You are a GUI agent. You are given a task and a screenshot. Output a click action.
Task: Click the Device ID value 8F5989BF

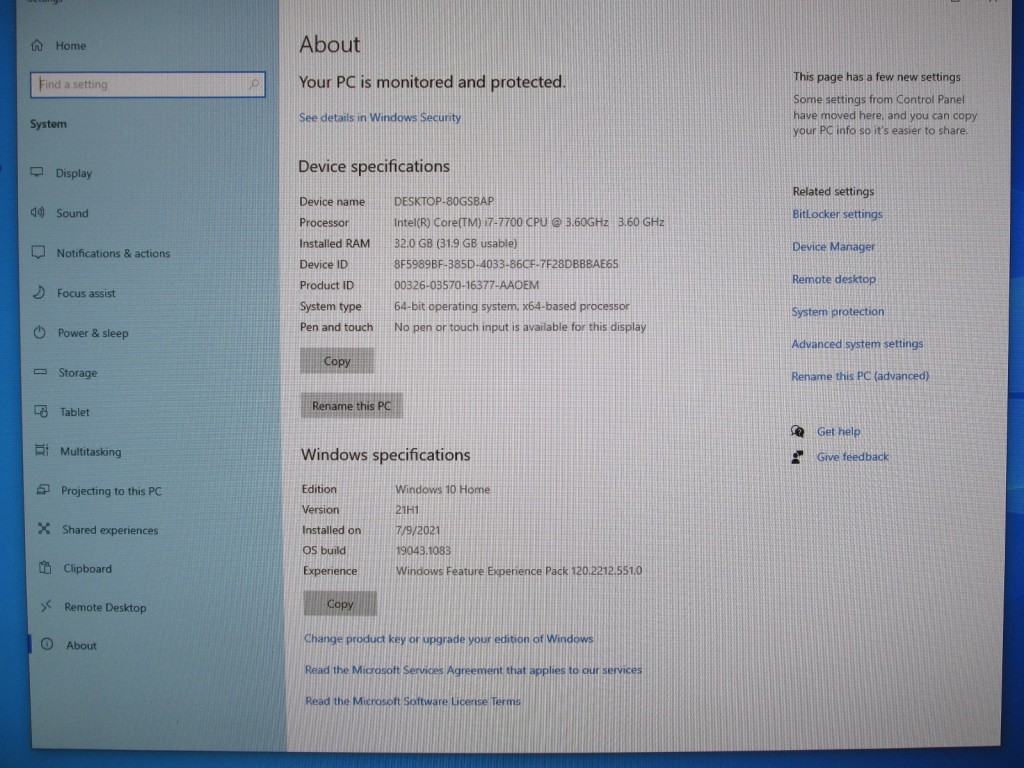tap(506, 264)
